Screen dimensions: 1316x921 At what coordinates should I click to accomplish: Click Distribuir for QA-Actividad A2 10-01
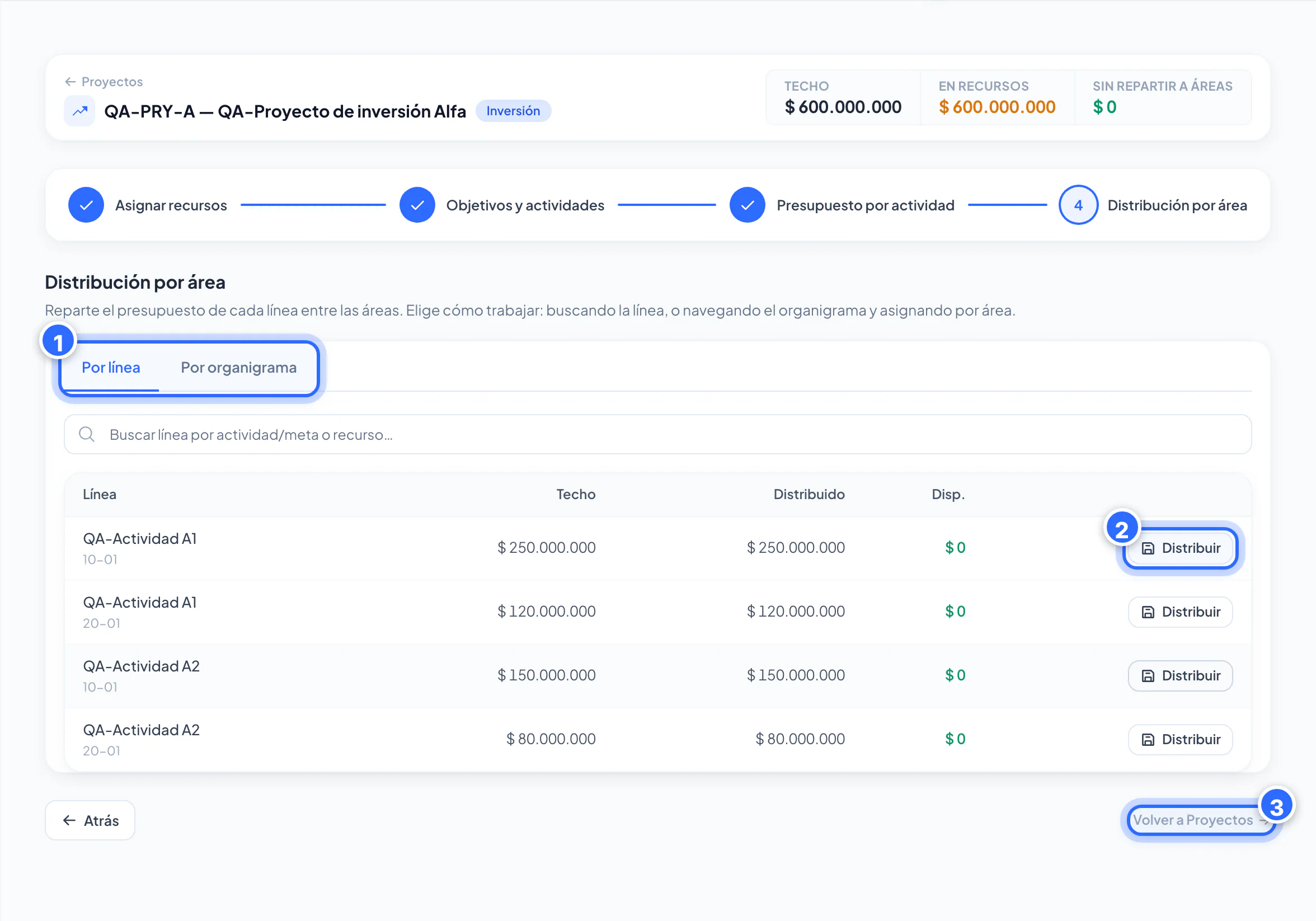(x=1180, y=676)
